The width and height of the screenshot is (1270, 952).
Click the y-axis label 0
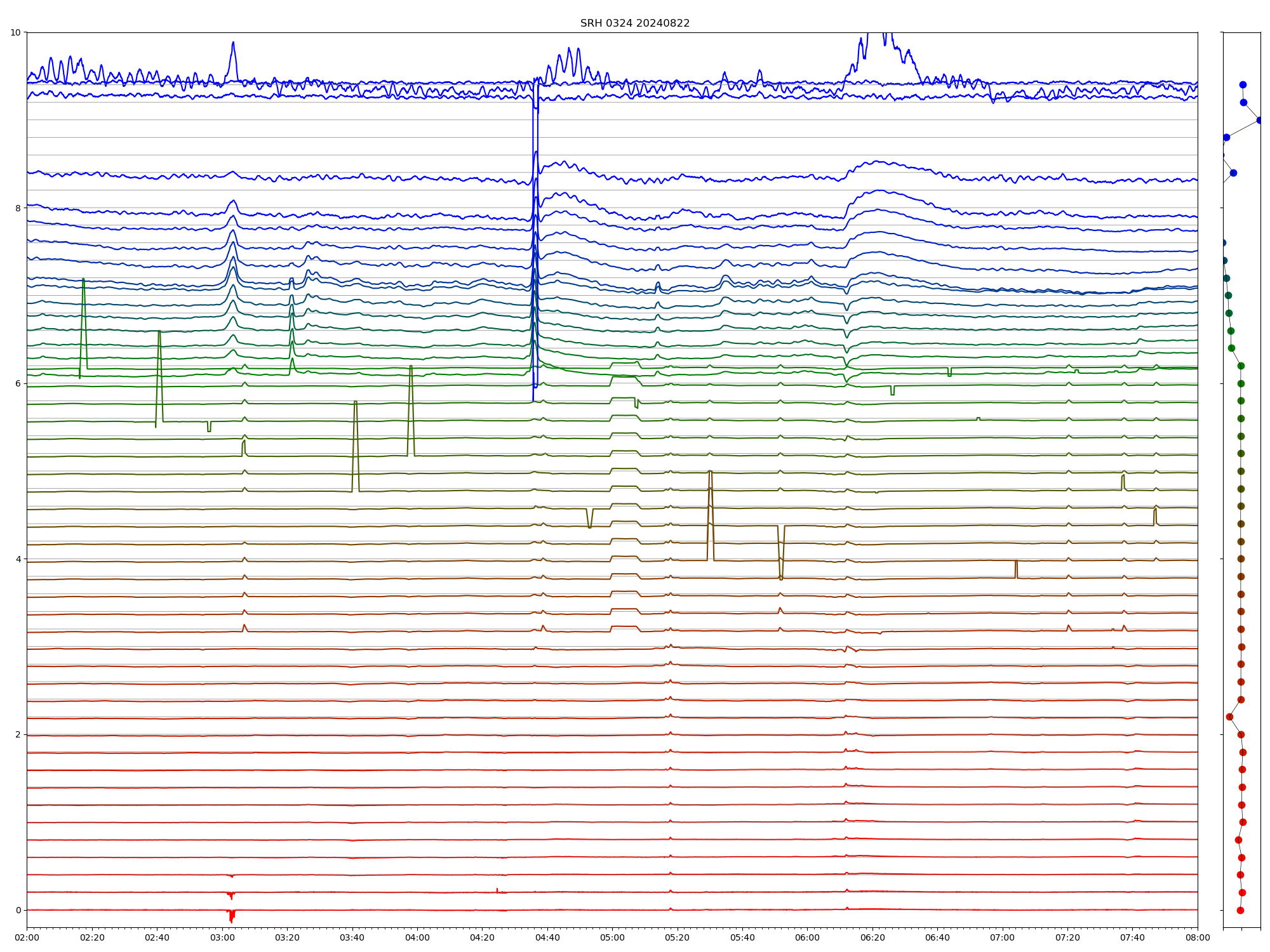[18, 910]
